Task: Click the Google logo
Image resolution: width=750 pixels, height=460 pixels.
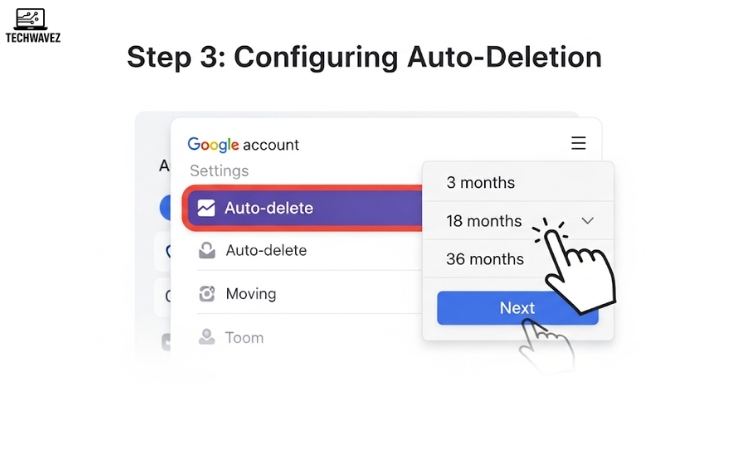Action: (x=209, y=144)
